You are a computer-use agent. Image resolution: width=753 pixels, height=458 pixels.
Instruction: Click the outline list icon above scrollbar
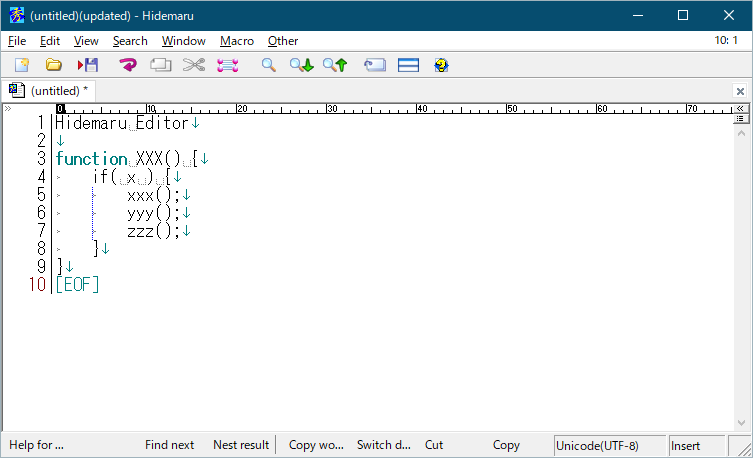pos(741,119)
